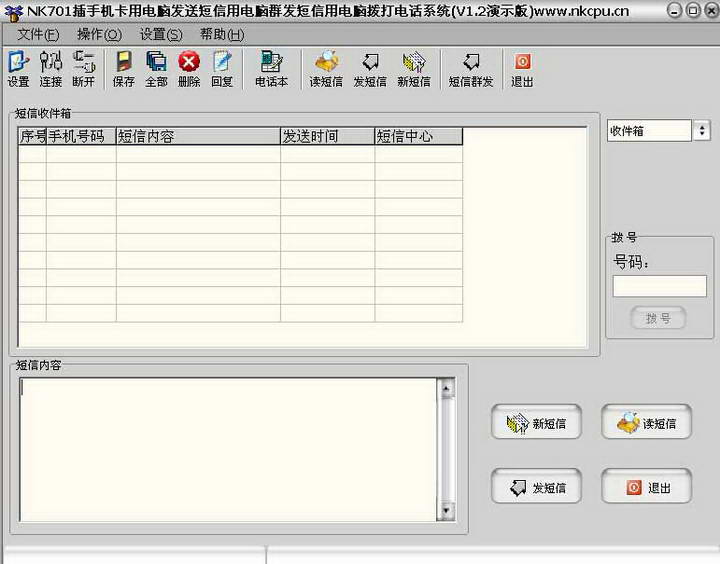Click the large 退出 button
The width and height of the screenshot is (720, 564).
click(x=647, y=487)
